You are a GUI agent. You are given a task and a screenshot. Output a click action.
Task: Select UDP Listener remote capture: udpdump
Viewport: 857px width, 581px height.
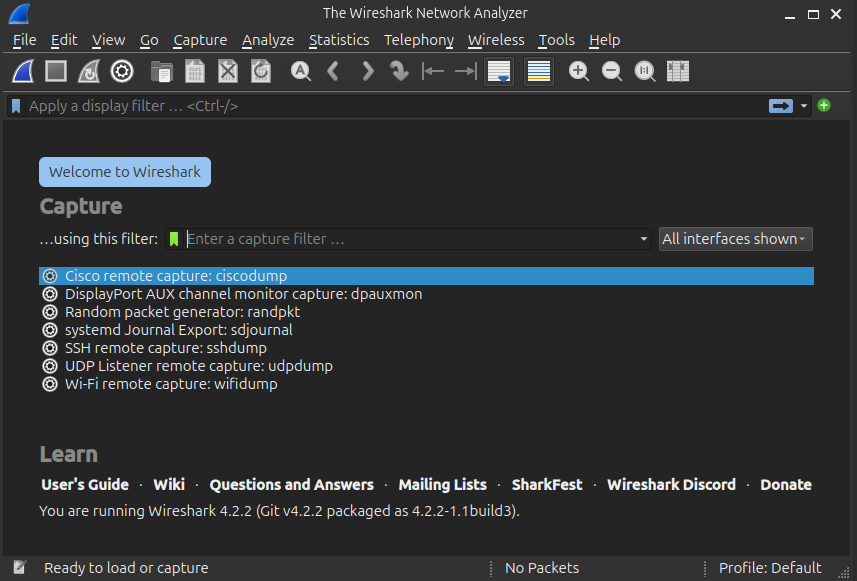(x=426, y=366)
